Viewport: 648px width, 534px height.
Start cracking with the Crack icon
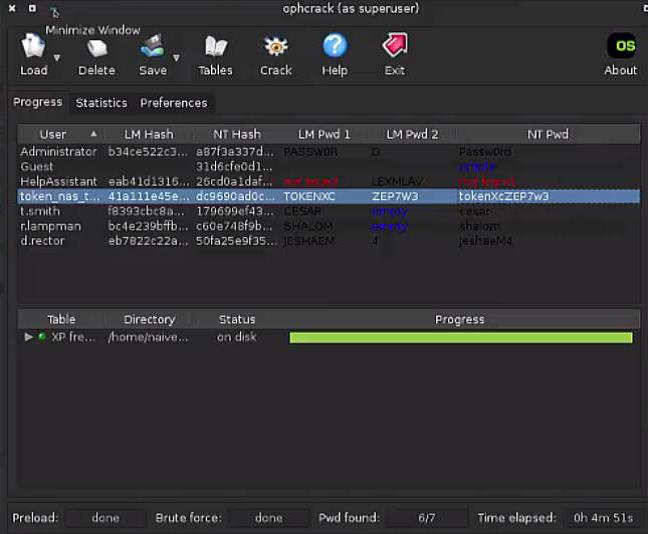coord(276,47)
